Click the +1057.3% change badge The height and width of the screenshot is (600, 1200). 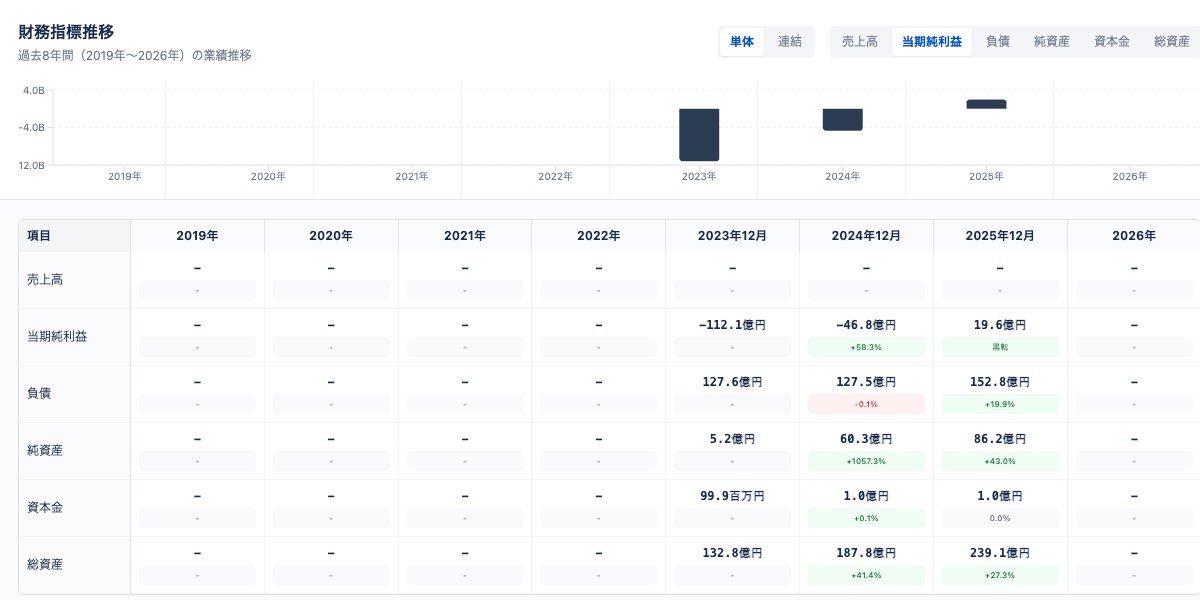[866, 461]
